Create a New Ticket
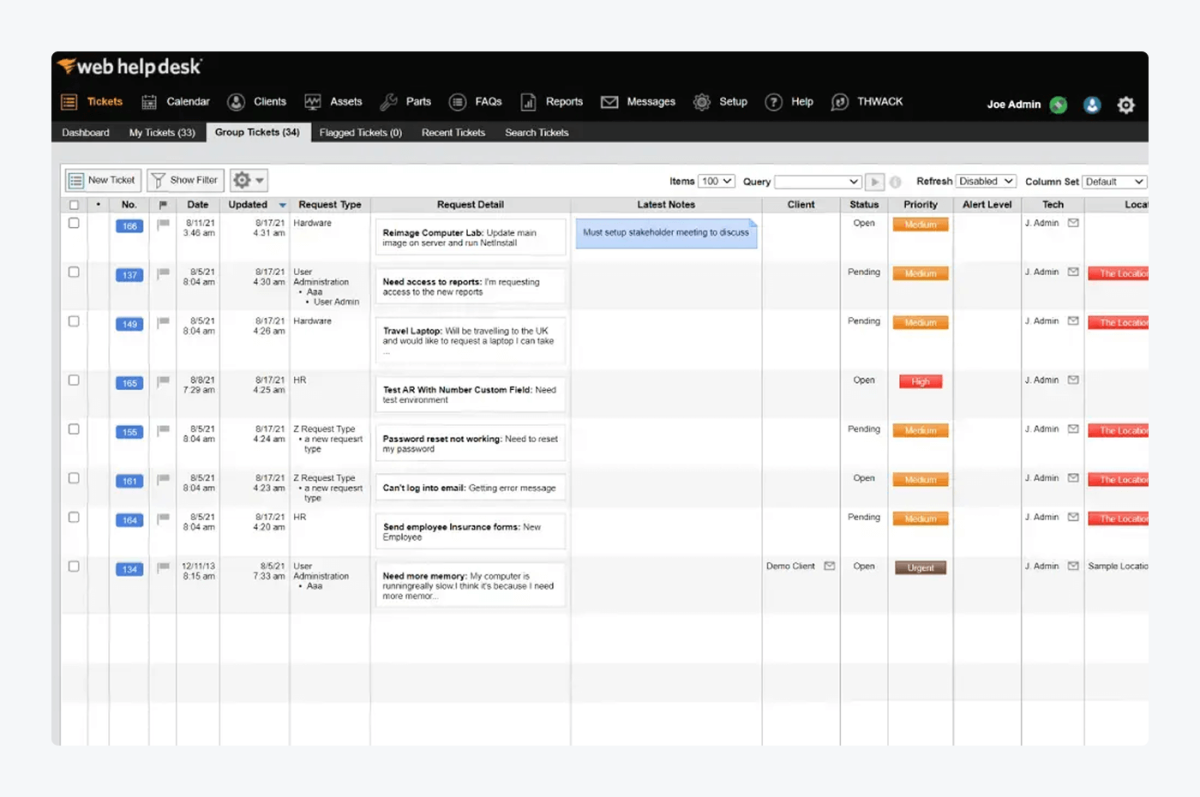Viewport: 1200px width, 797px height. coord(102,180)
